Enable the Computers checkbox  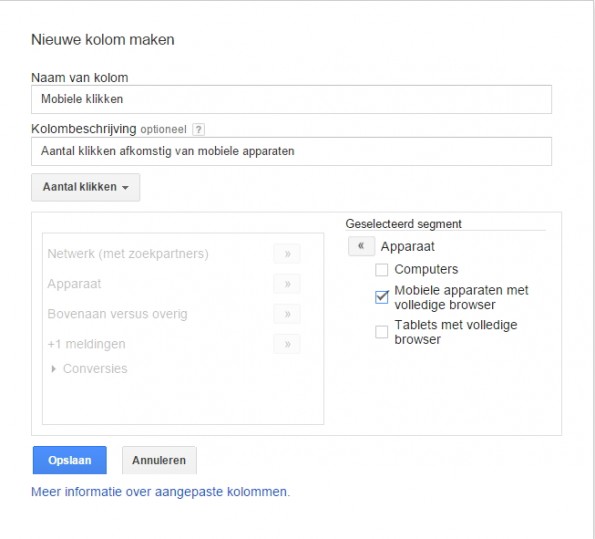(x=381, y=270)
